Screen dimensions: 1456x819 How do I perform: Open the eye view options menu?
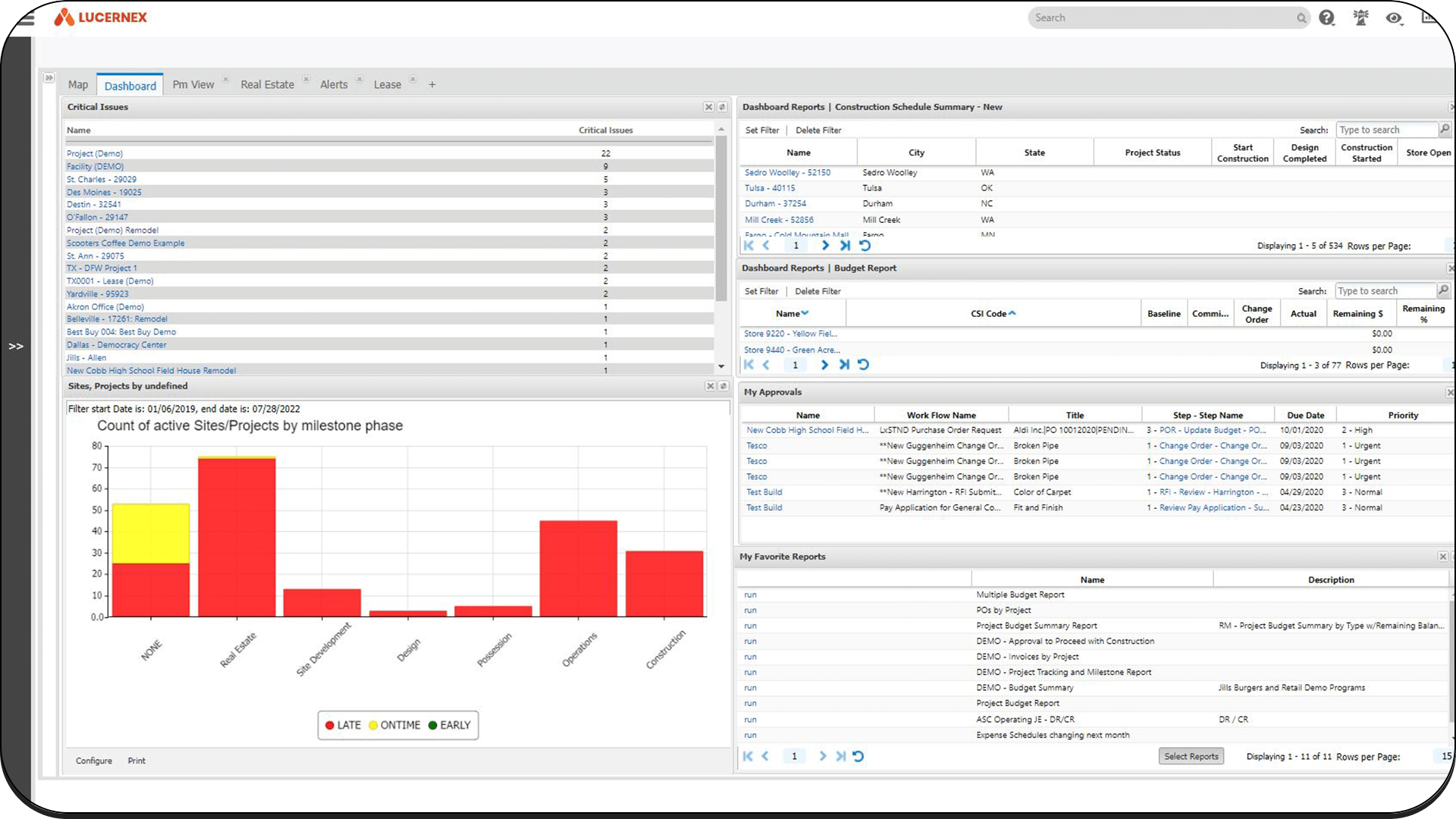point(1394,17)
